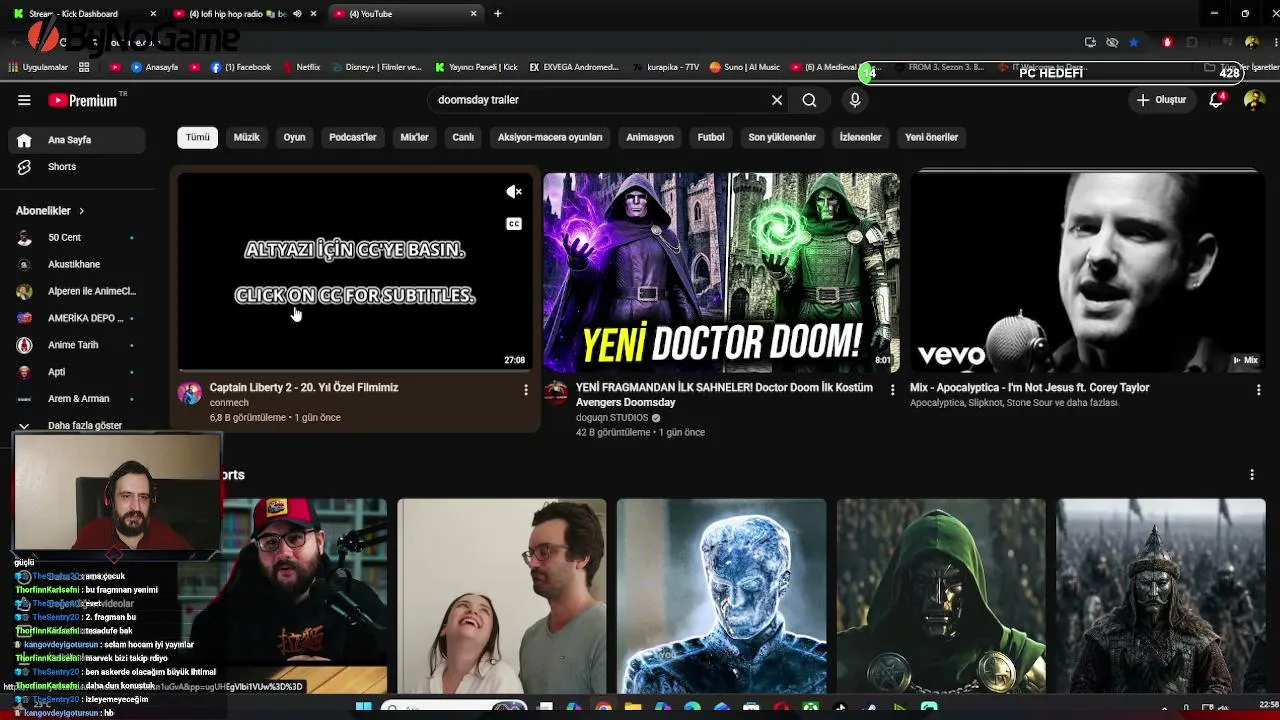Close the lofi hip hop radio tab
The width and height of the screenshot is (1280, 720).
click(313, 14)
